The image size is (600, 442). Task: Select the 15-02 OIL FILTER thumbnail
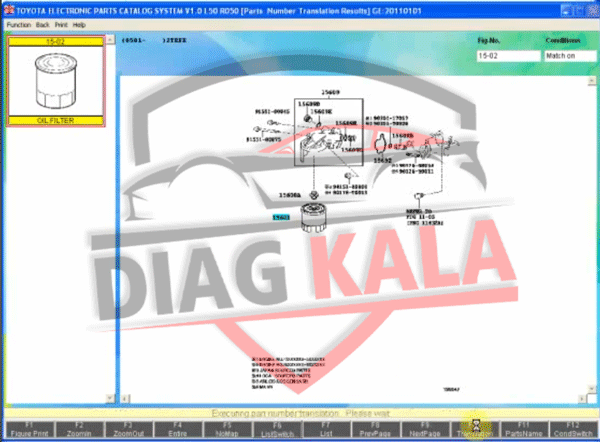(56, 81)
